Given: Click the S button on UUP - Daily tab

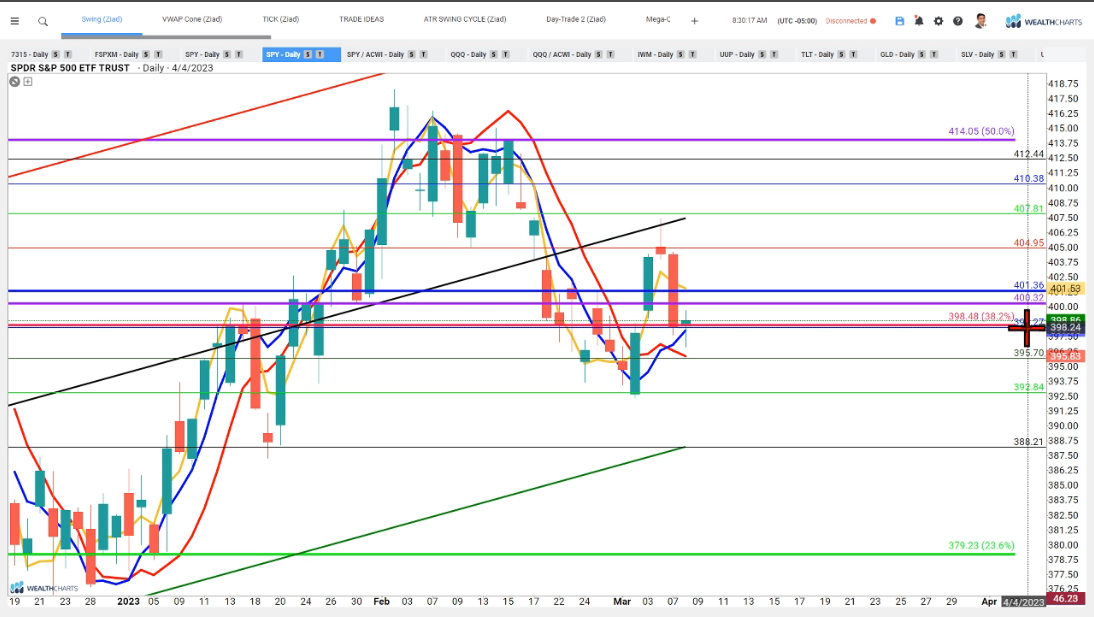Looking at the screenshot, I should 762,54.
